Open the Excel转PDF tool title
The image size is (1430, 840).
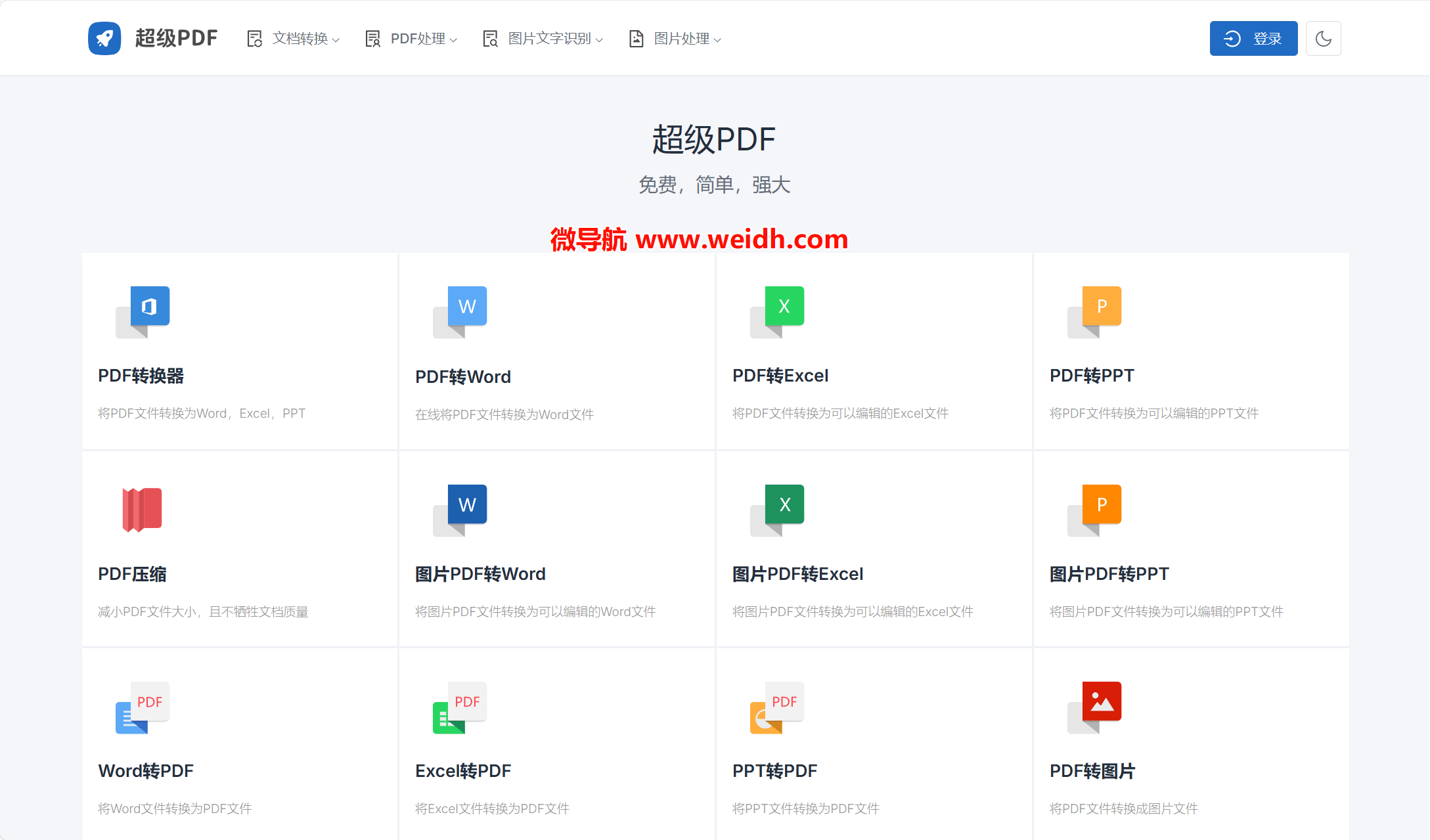(x=463, y=771)
